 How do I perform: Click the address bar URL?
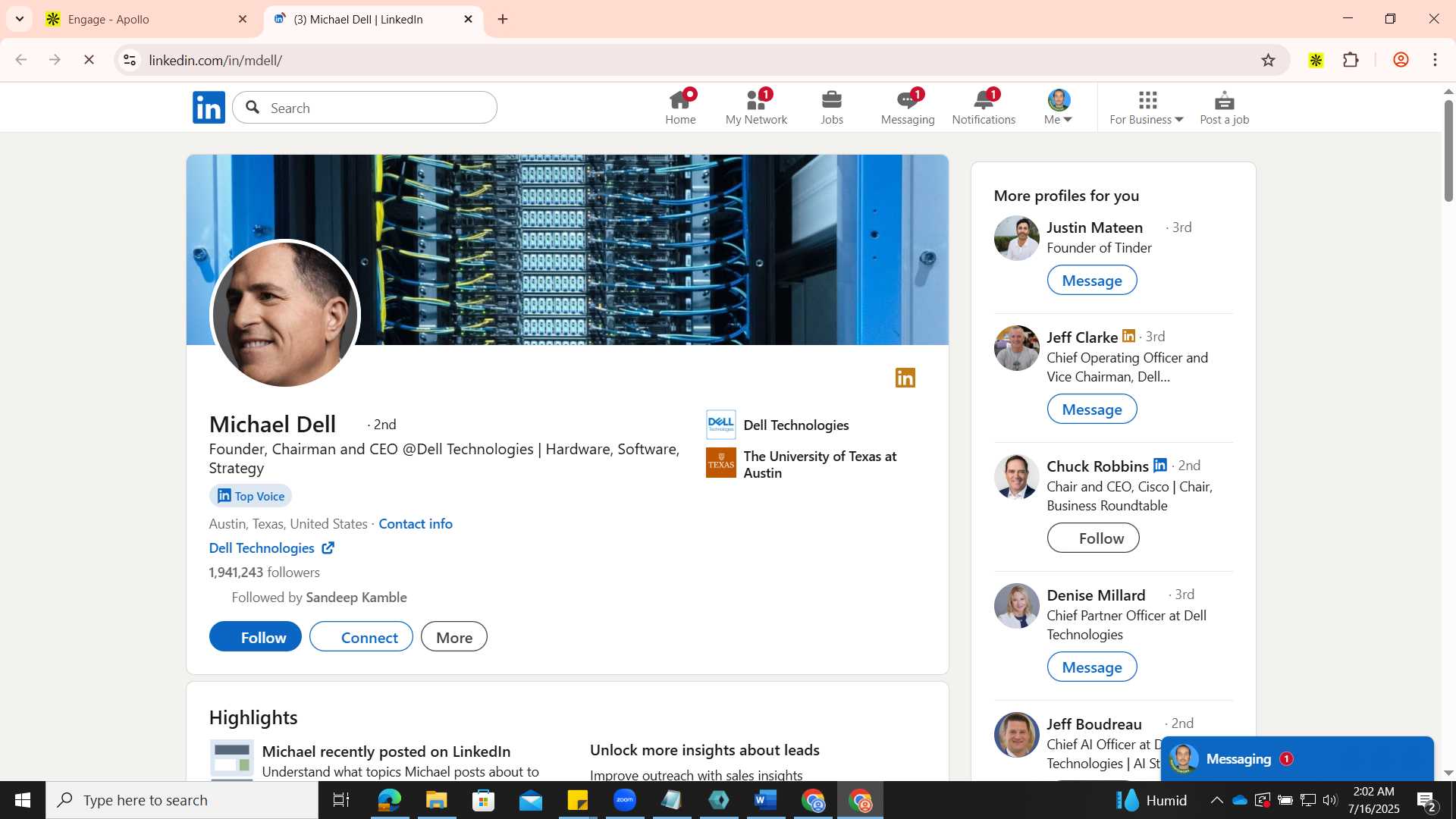pyautogui.click(x=215, y=60)
